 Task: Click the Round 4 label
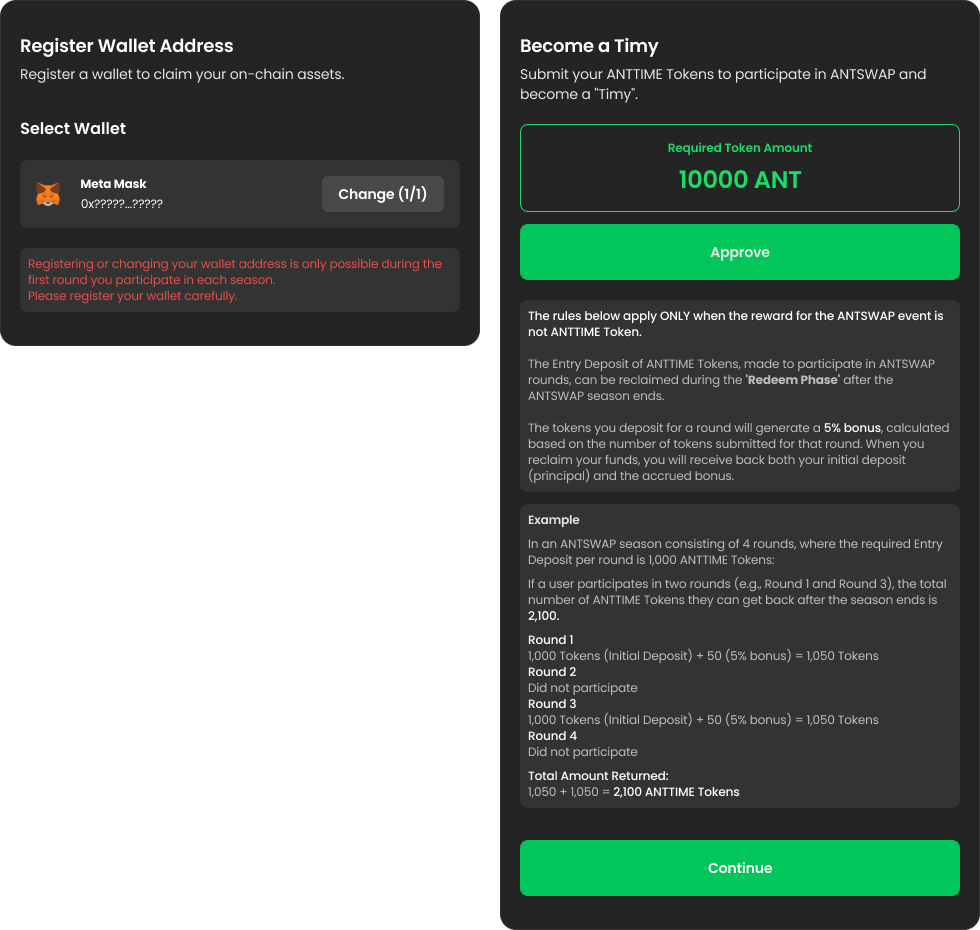pyautogui.click(x=552, y=736)
